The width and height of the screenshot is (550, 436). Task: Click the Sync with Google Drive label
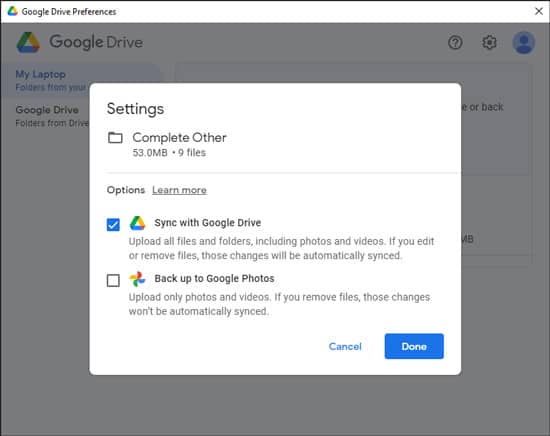click(208, 223)
